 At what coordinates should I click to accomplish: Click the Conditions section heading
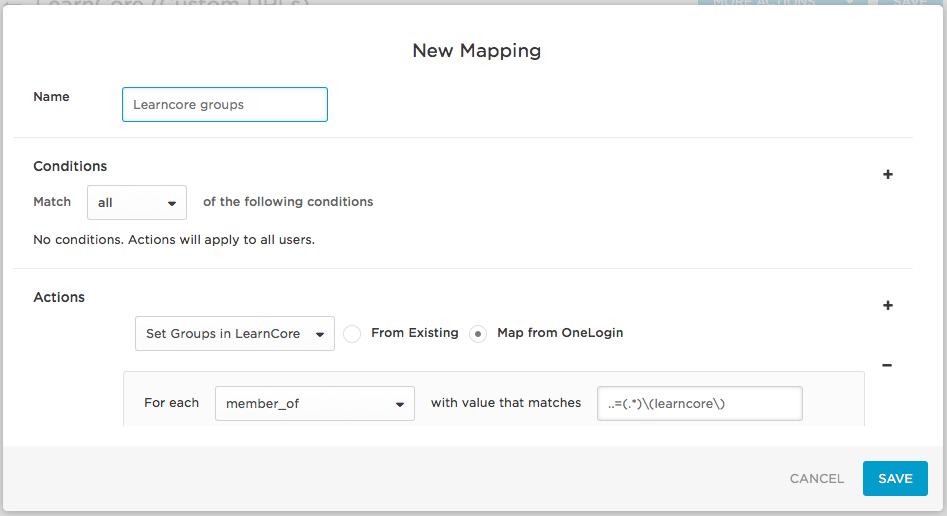[x=70, y=166]
